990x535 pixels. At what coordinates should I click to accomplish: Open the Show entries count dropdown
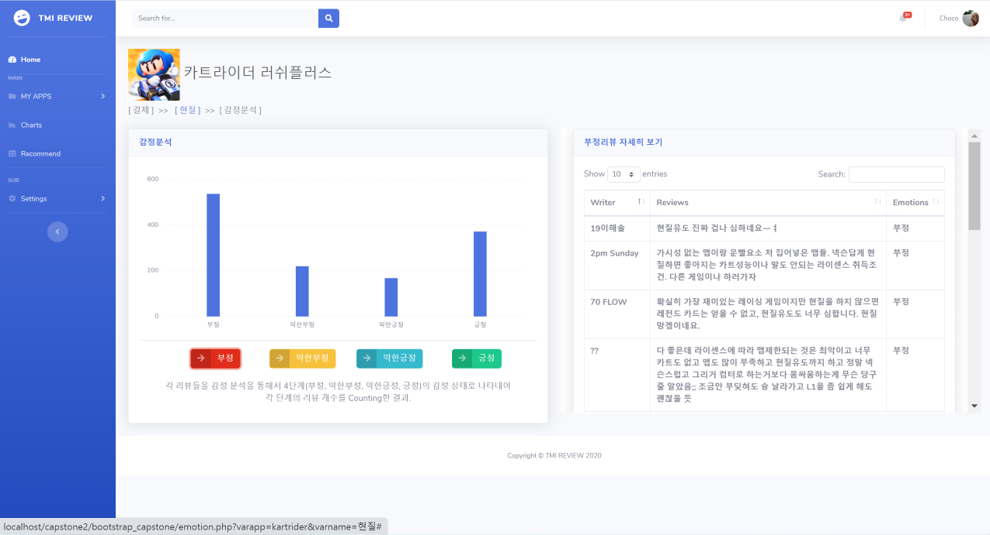pyautogui.click(x=623, y=174)
